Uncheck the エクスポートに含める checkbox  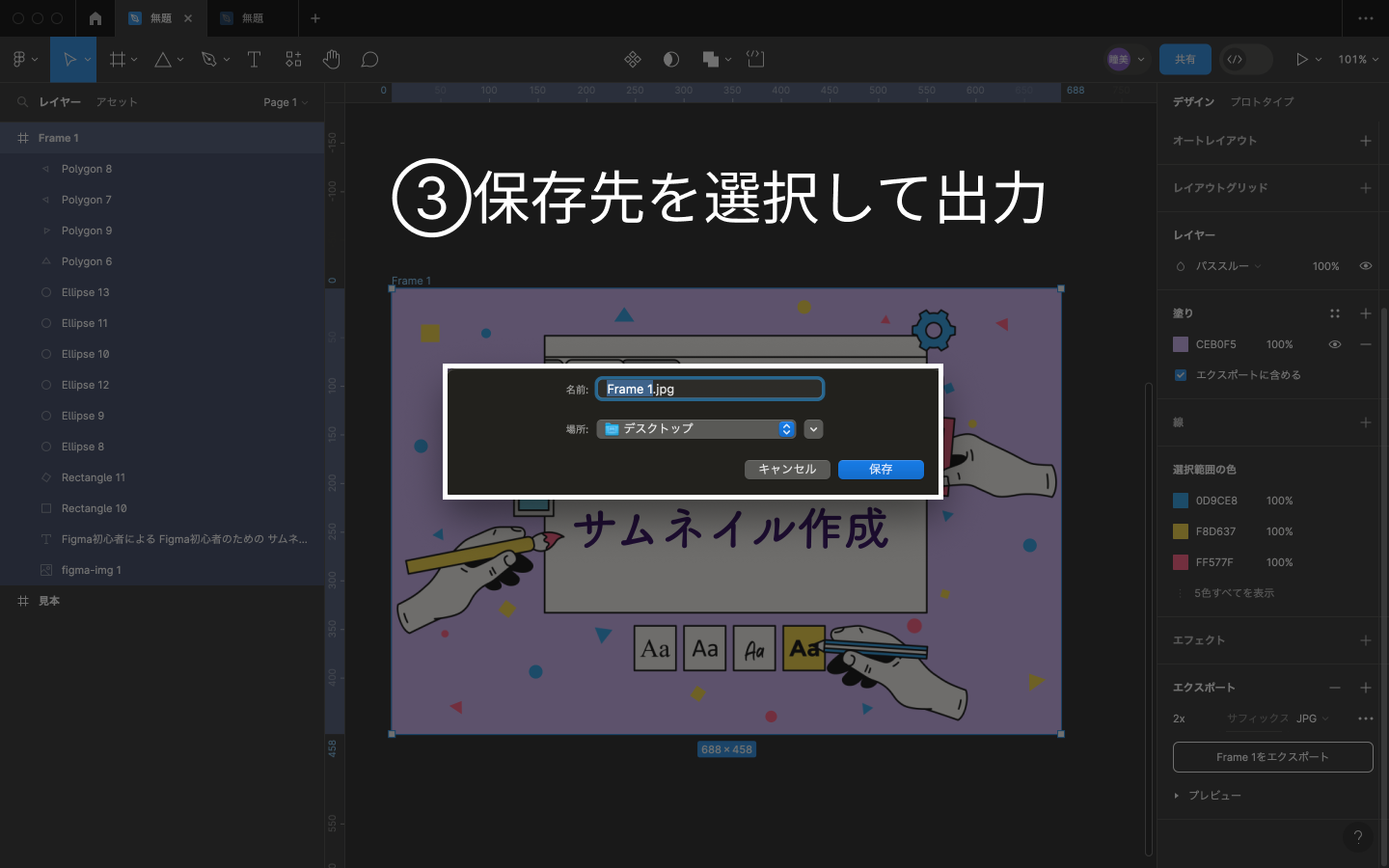coord(1181,375)
